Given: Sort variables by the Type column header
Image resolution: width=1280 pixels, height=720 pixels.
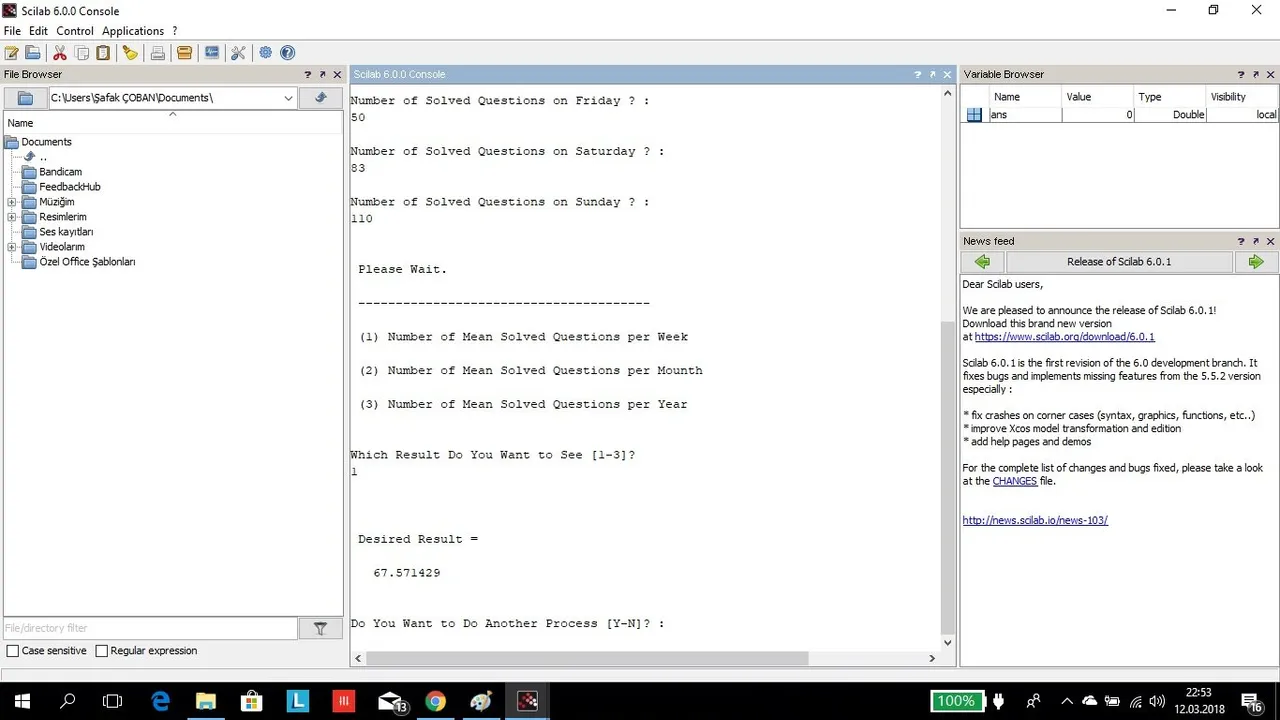Looking at the screenshot, I should click(1169, 97).
